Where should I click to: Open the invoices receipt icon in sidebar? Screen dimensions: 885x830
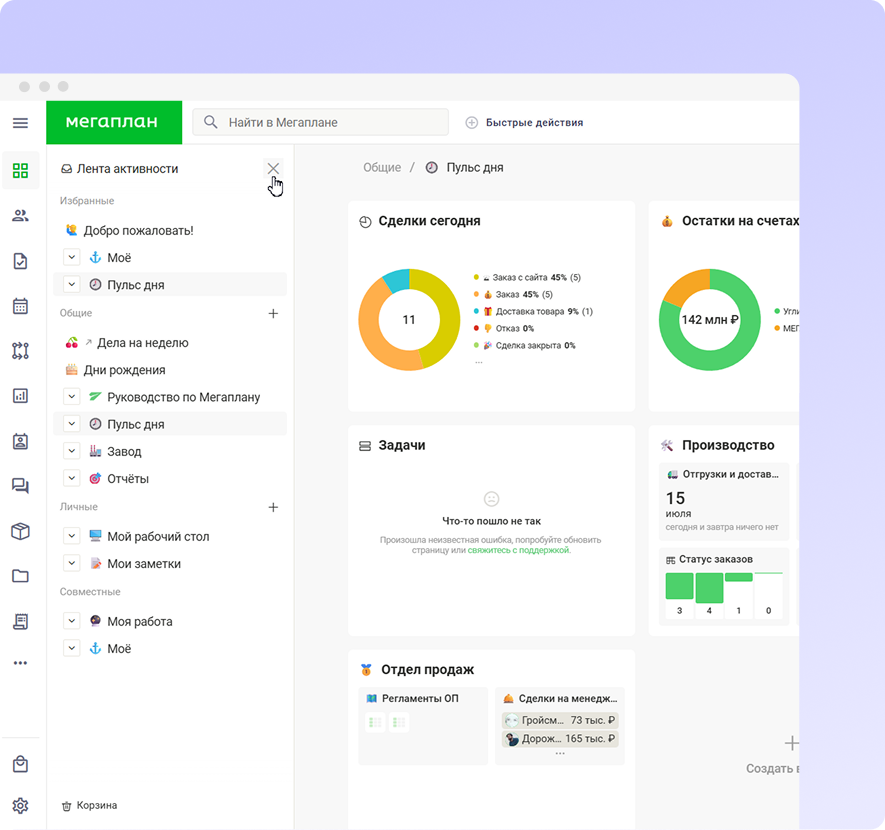tap(20, 621)
